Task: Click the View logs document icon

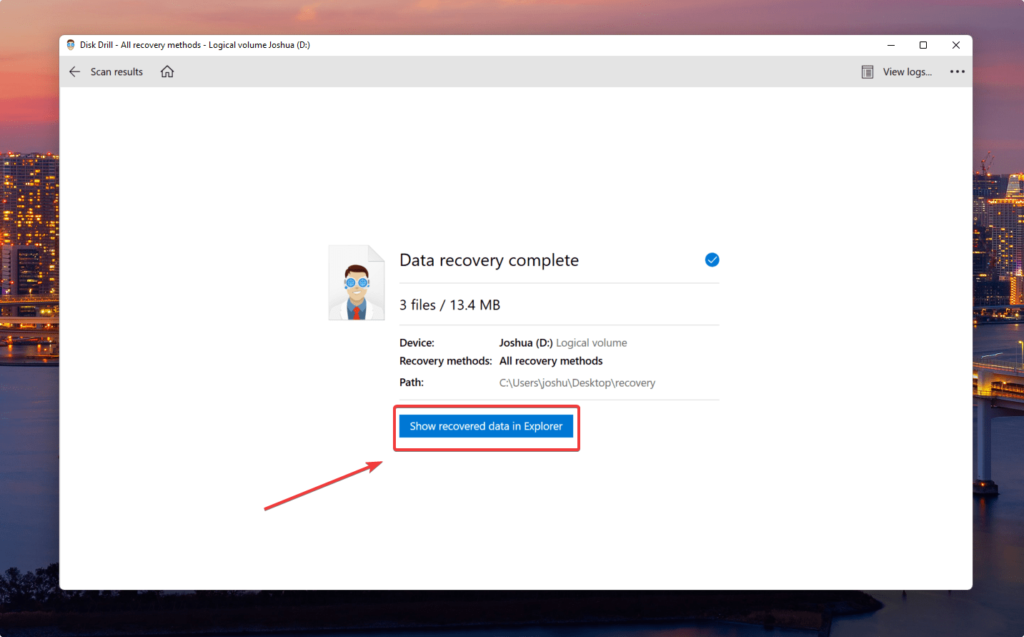Action: point(867,72)
